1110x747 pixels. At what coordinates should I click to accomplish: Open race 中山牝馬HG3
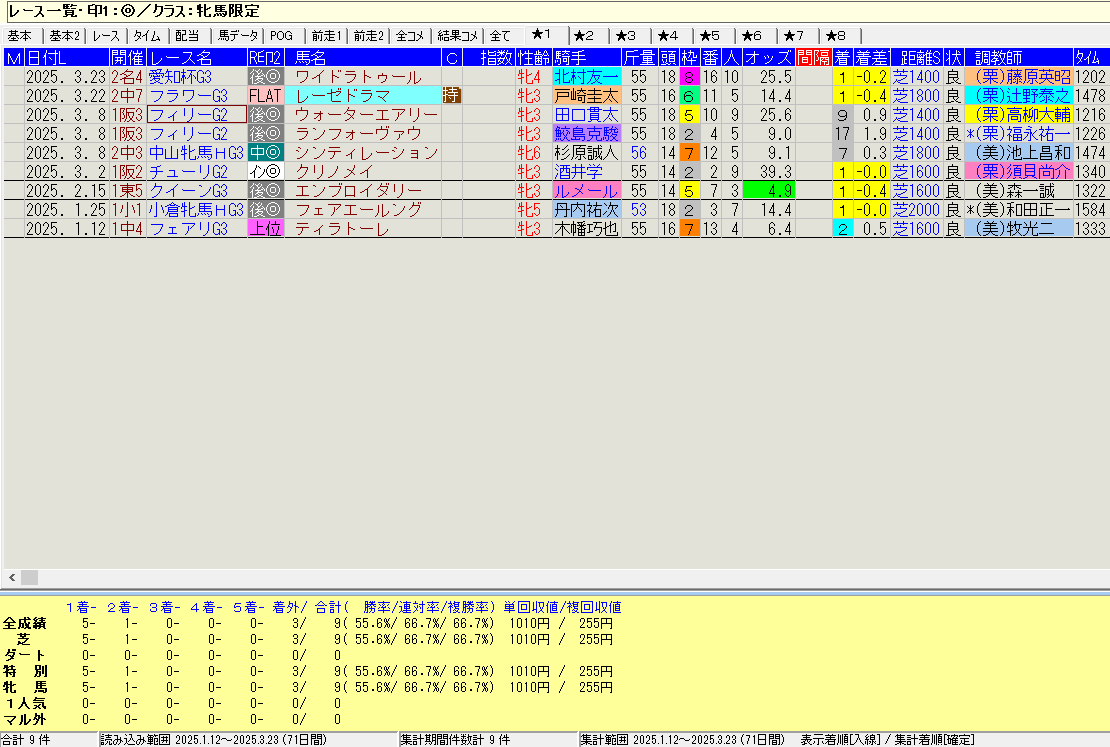point(196,152)
